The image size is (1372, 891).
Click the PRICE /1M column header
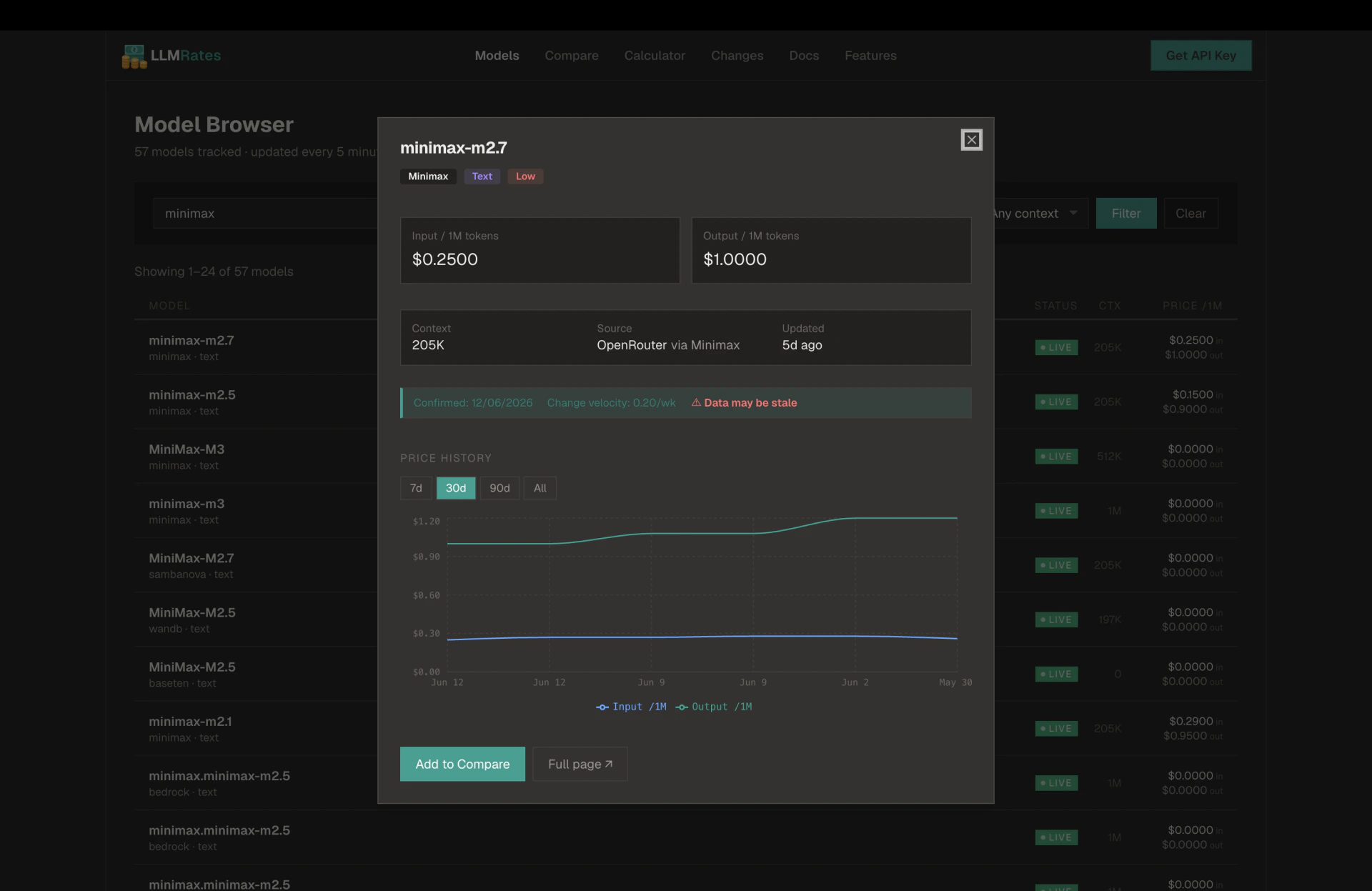pos(1192,306)
